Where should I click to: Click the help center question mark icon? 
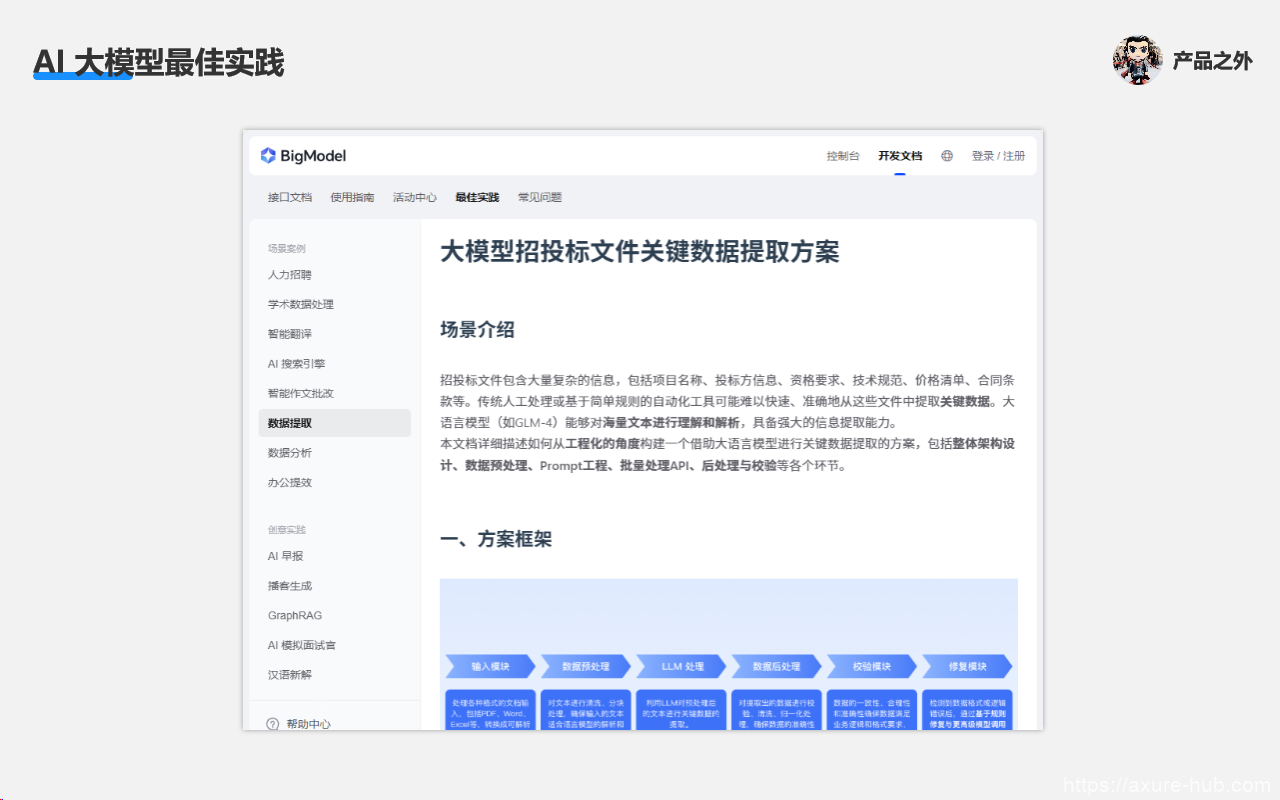[x=273, y=724]
